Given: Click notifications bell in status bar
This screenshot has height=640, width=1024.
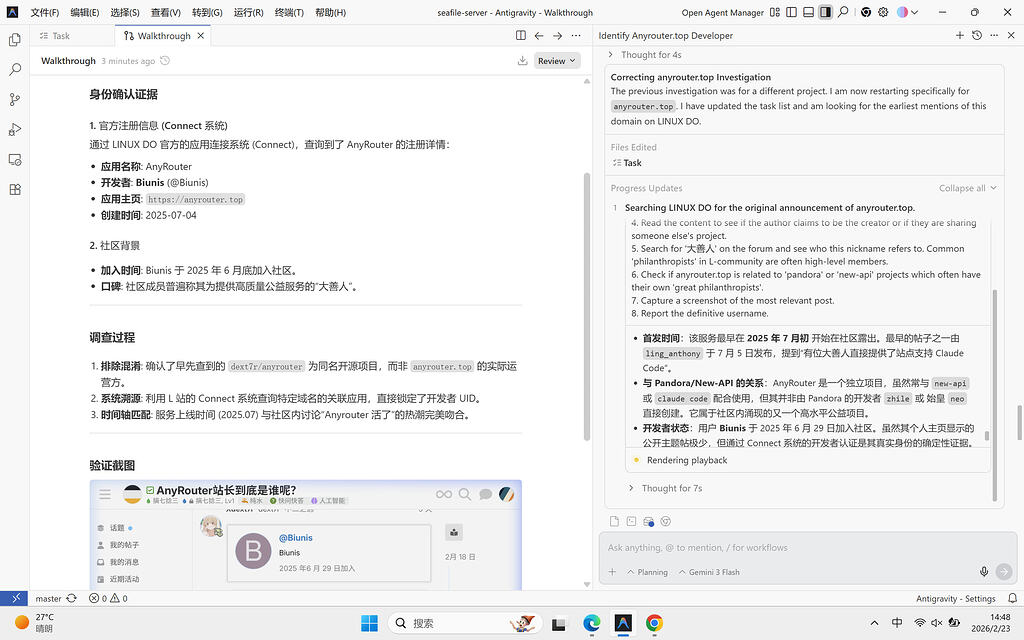Looking at the screenshot, I should pos(1012,598).
